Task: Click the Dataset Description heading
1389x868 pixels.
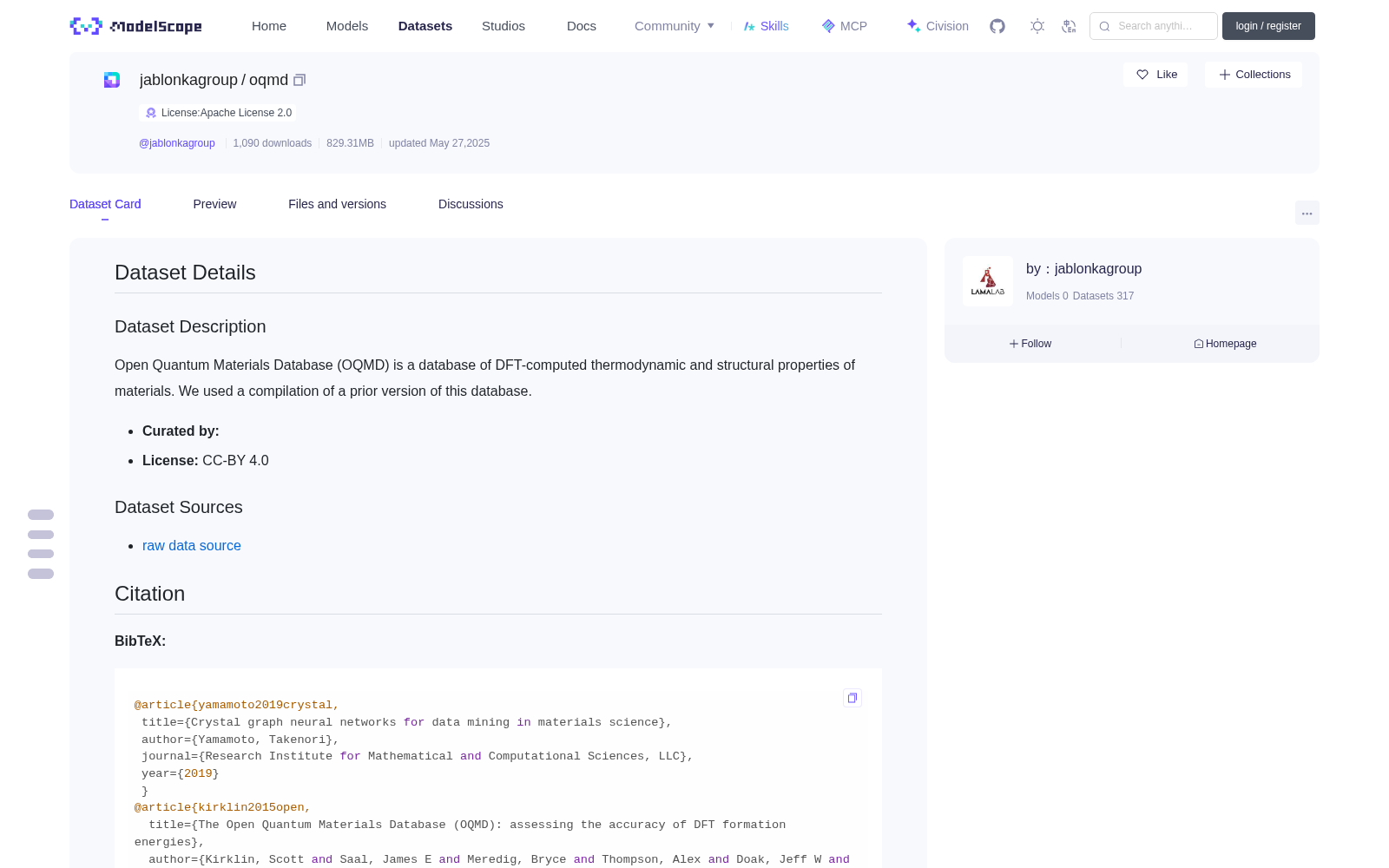Action: click(190, 326)
